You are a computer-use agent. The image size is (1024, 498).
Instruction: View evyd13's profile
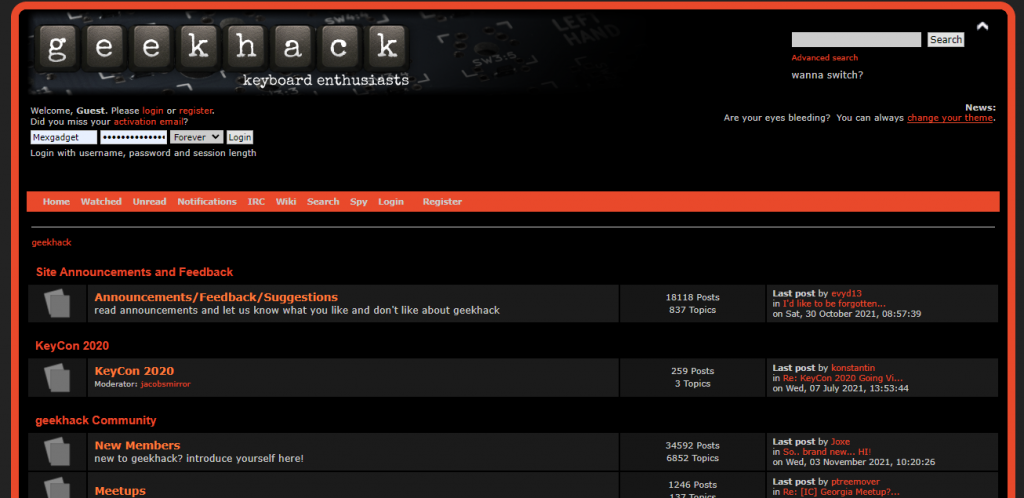tap(846, 294)
